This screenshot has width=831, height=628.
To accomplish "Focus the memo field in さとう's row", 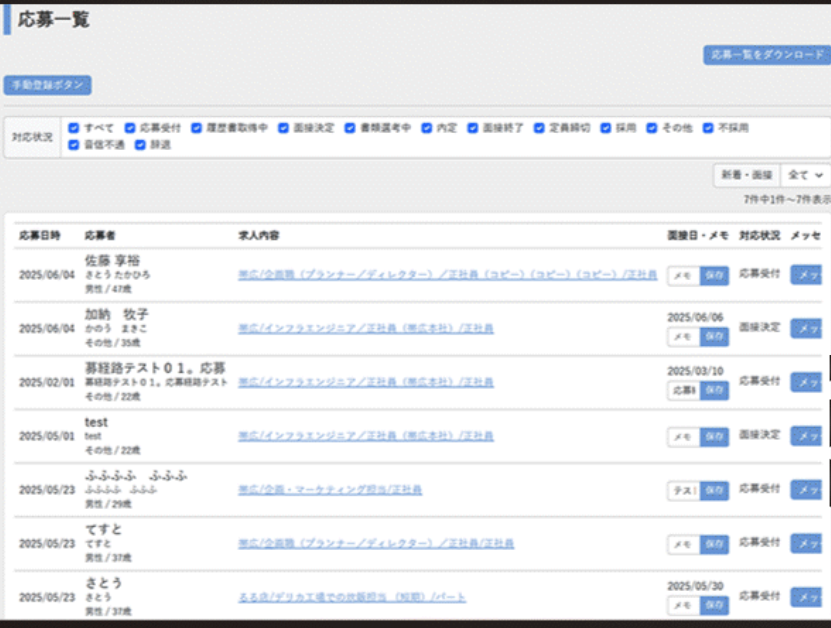I will click(684, 605).
